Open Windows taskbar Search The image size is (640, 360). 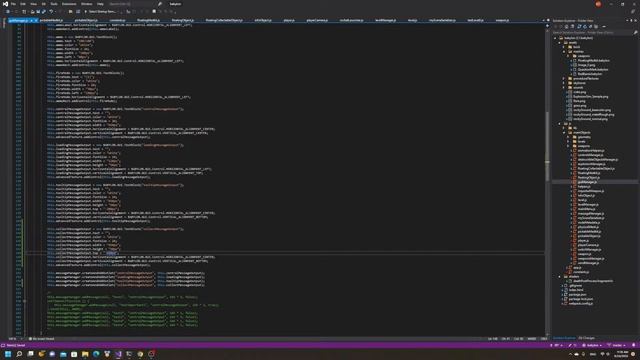[19, 354]
